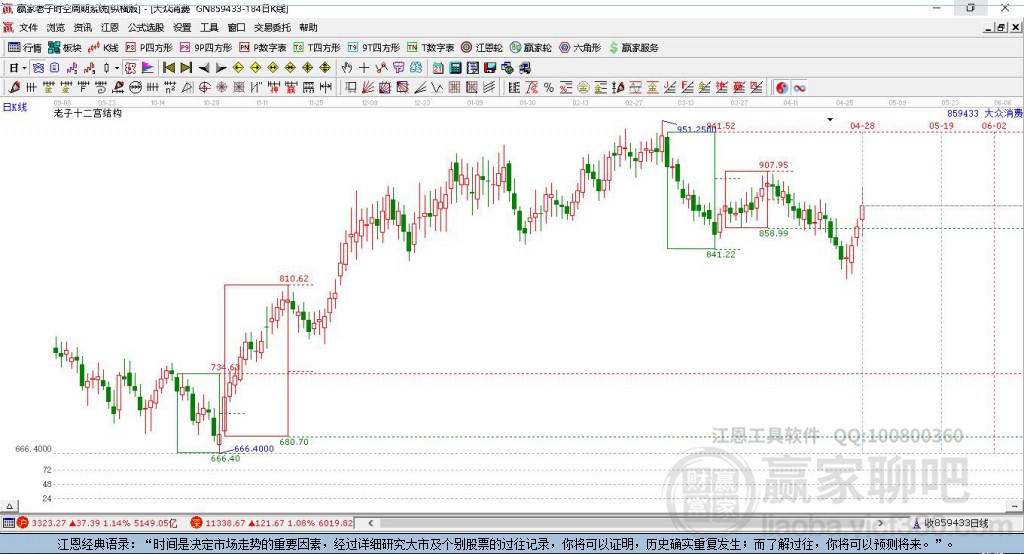
Task: Open the 板块 sector view
Action: click(65, 48)
